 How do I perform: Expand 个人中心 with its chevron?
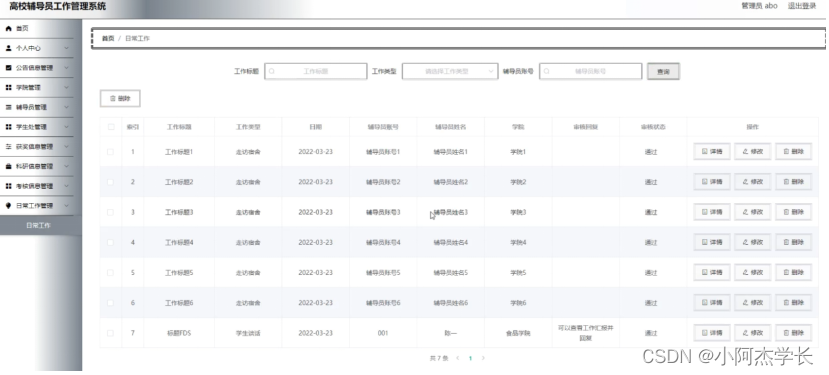[x=67, y=48]
